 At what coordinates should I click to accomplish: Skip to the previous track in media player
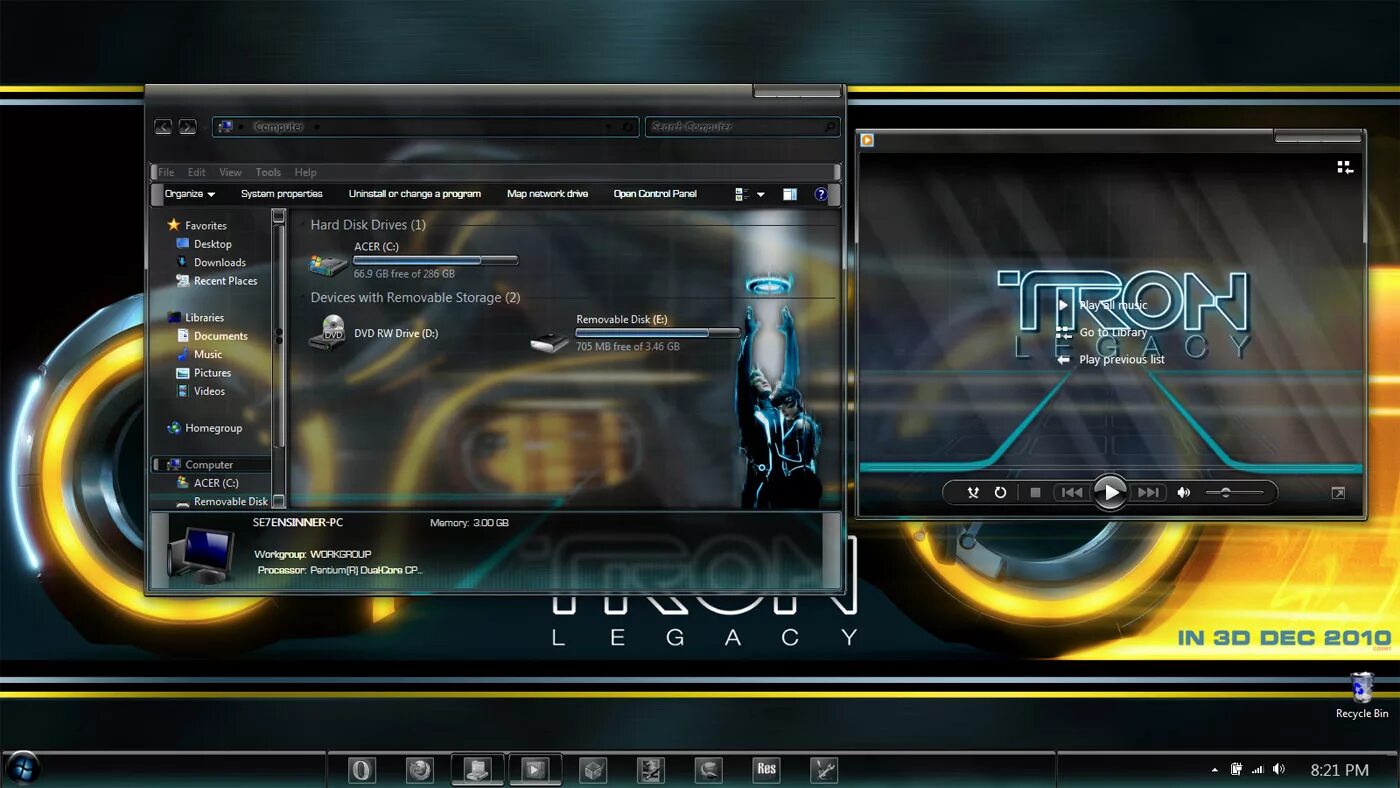[x=1071, y=492]
